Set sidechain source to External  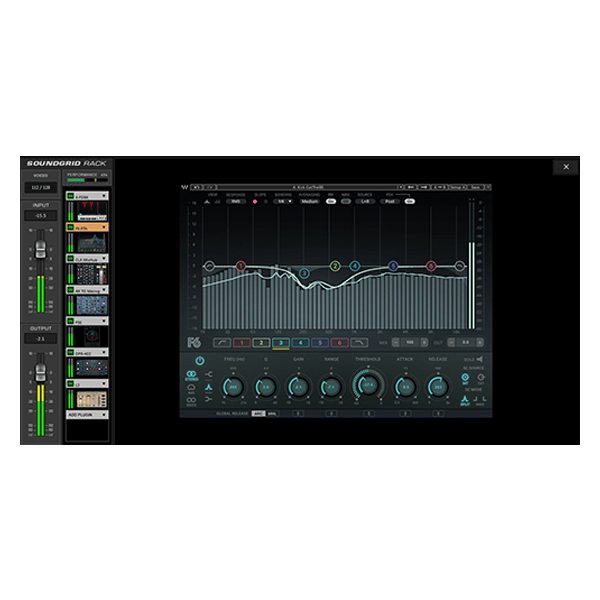coord(481,378)
